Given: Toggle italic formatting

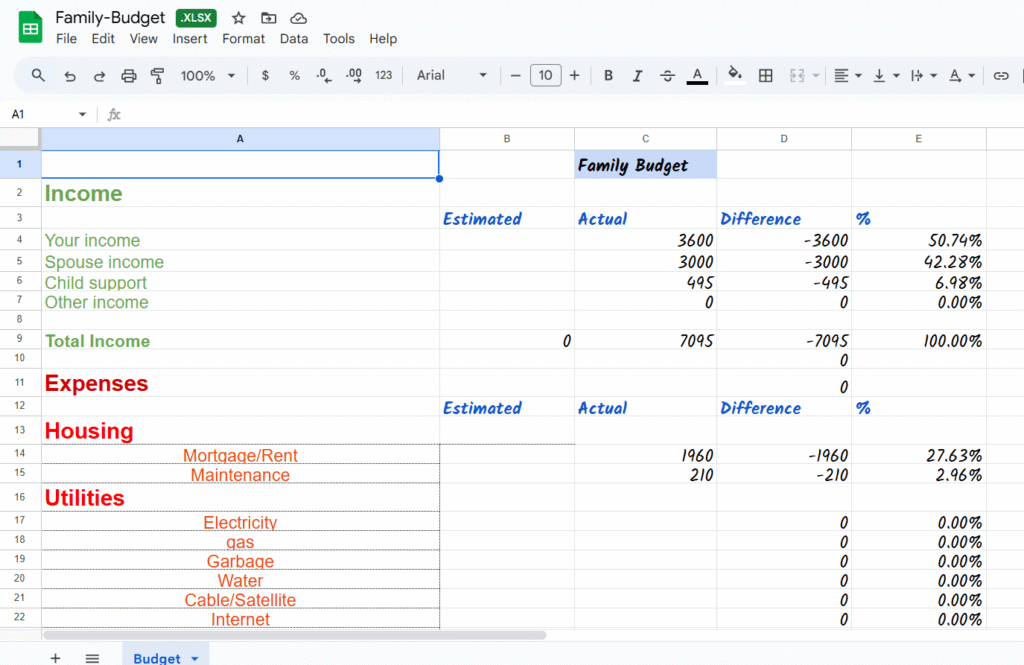Looking at the screenshot, I should click(637, 76).
